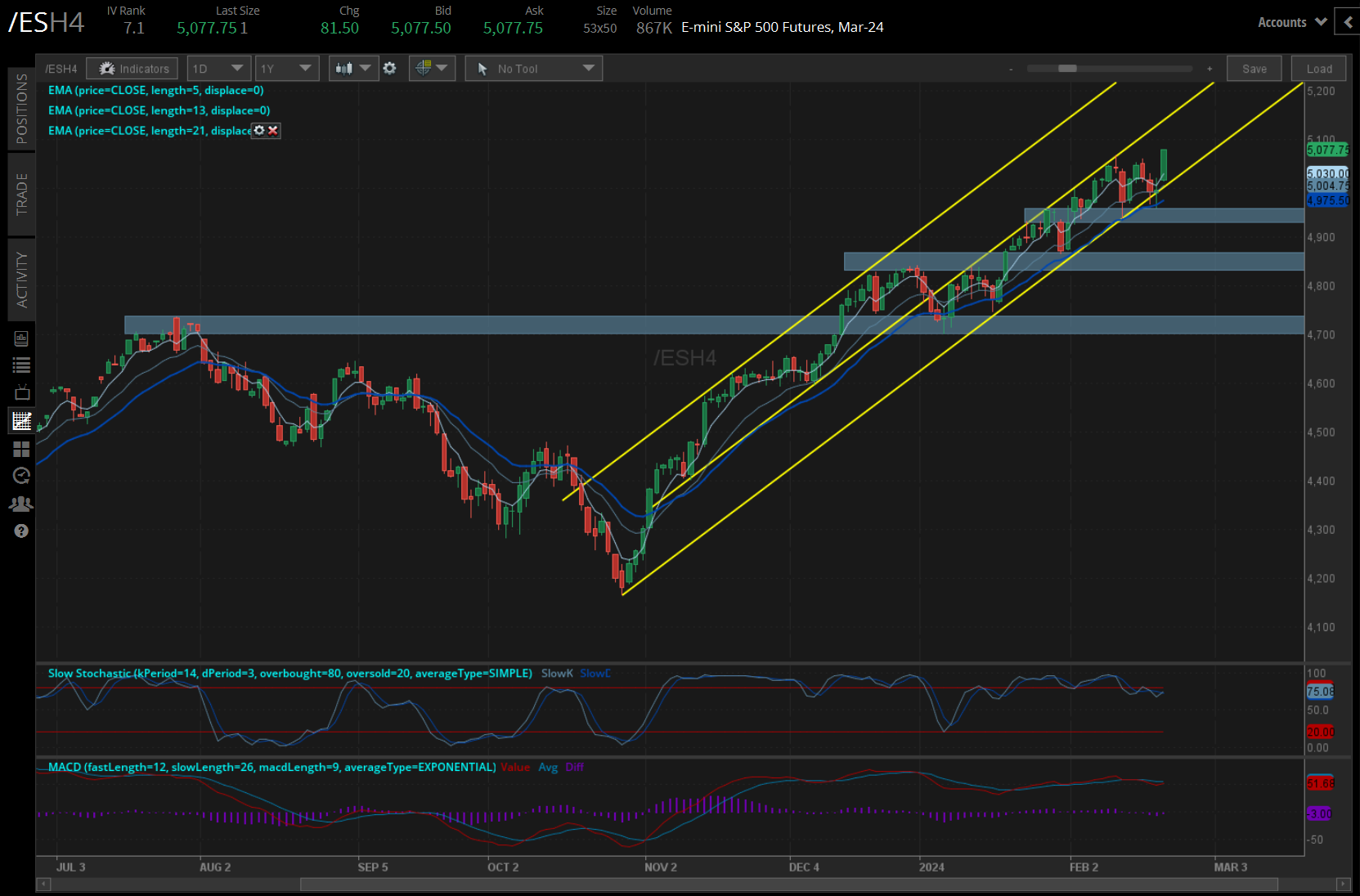The width and height of the screenshot is (1360, 896).
Task: Click the community people icon in sidebar
Action: [x=21, y=504]
